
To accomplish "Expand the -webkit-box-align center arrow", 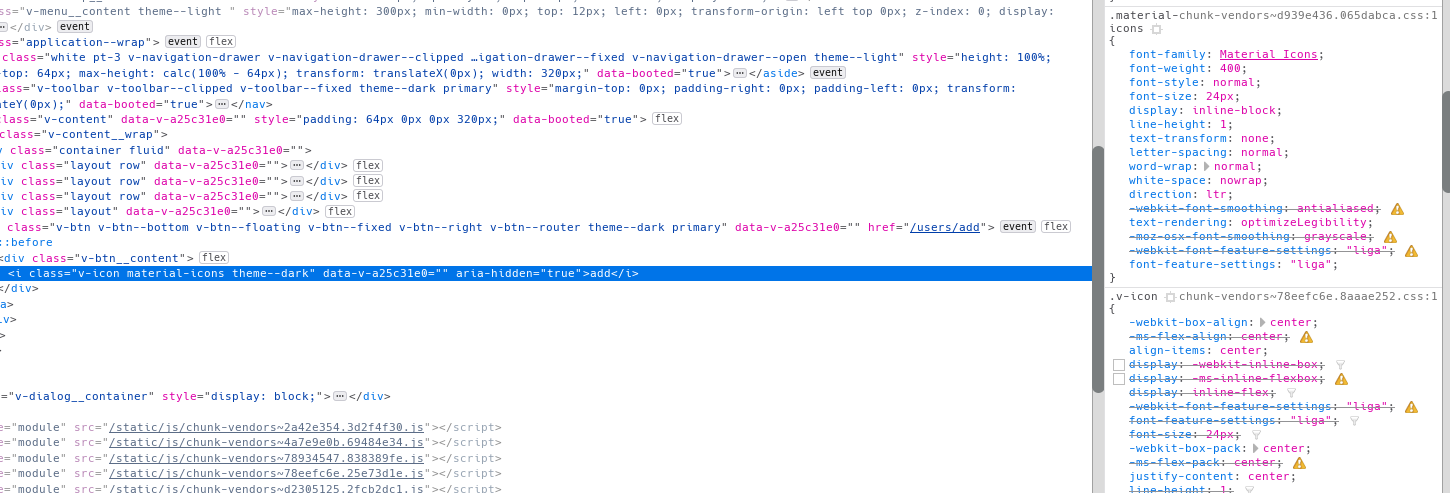I will [1263, 323].
